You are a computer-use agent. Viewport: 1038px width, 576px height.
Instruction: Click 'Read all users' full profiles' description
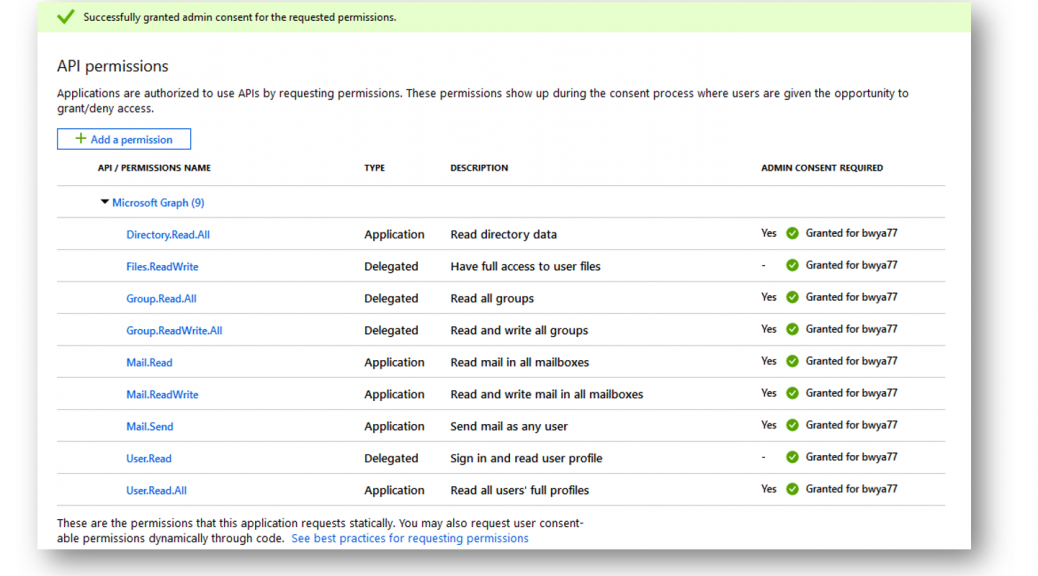click(520, 490)
